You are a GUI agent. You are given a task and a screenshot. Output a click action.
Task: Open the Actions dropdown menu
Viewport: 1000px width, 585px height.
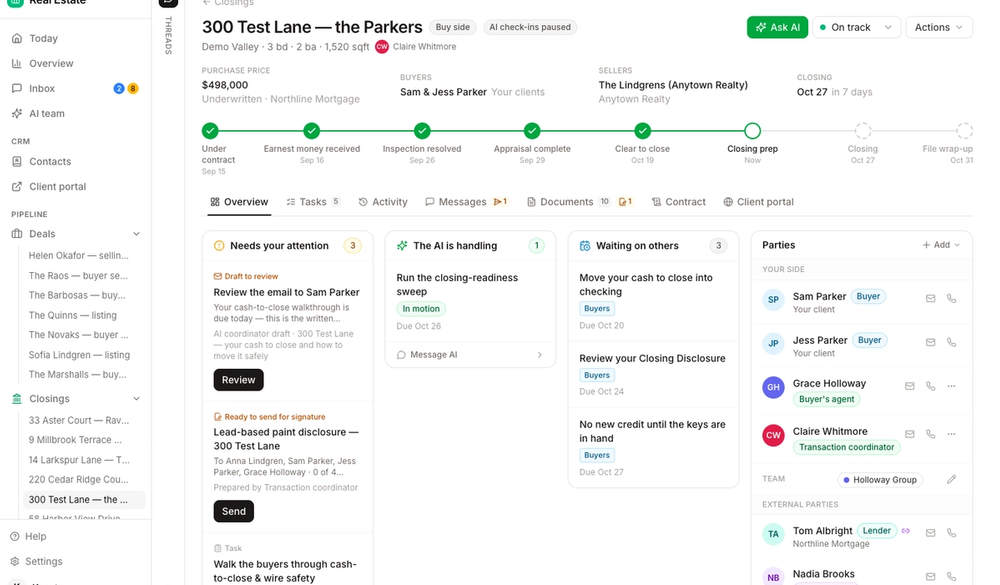click(939, 27)
